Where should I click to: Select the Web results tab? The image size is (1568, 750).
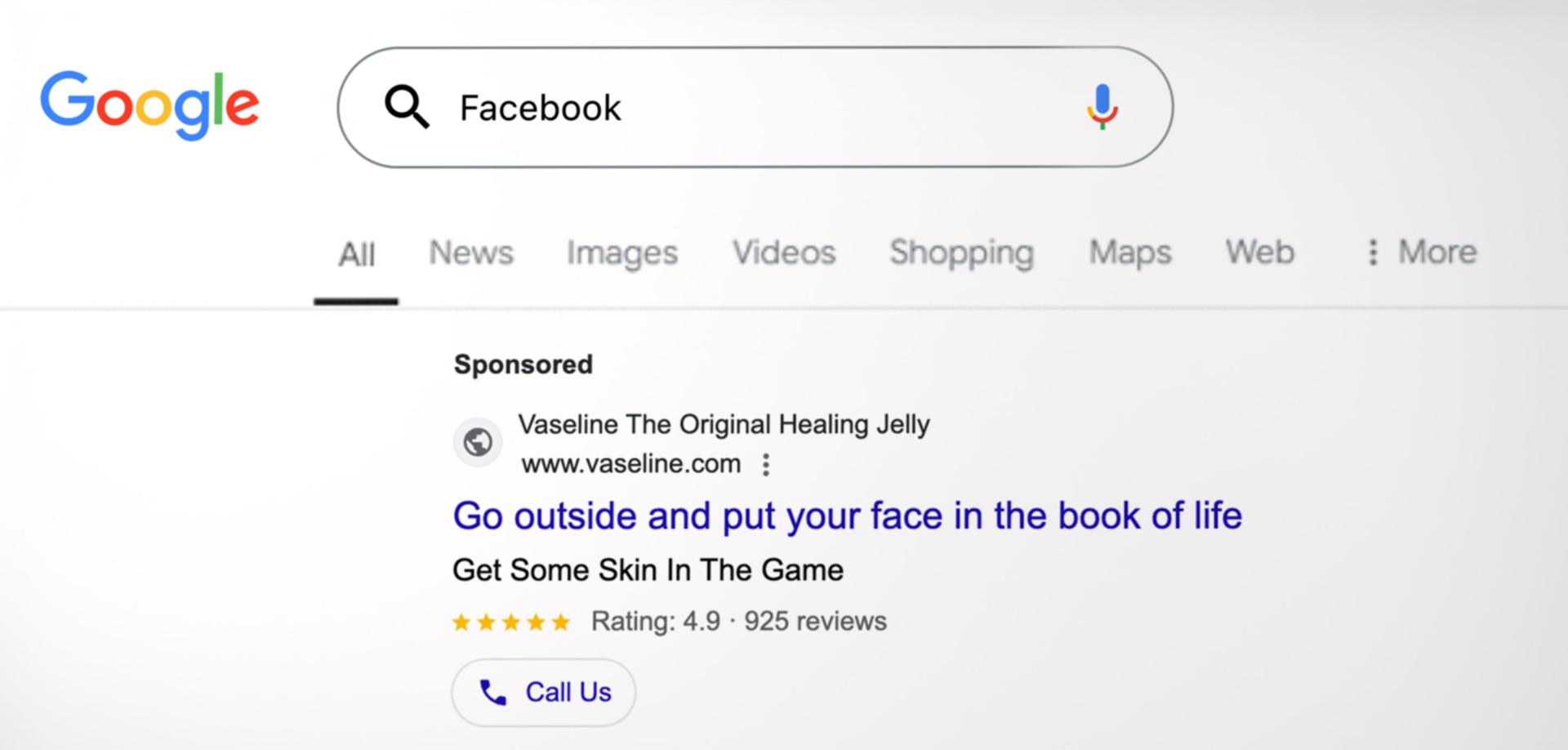click(x=1260, y=252)
